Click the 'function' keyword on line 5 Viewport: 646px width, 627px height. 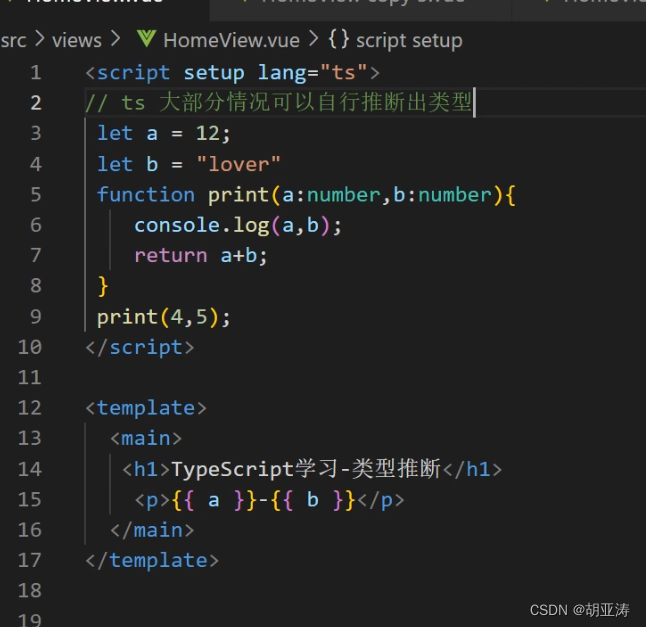click(146, 194)
